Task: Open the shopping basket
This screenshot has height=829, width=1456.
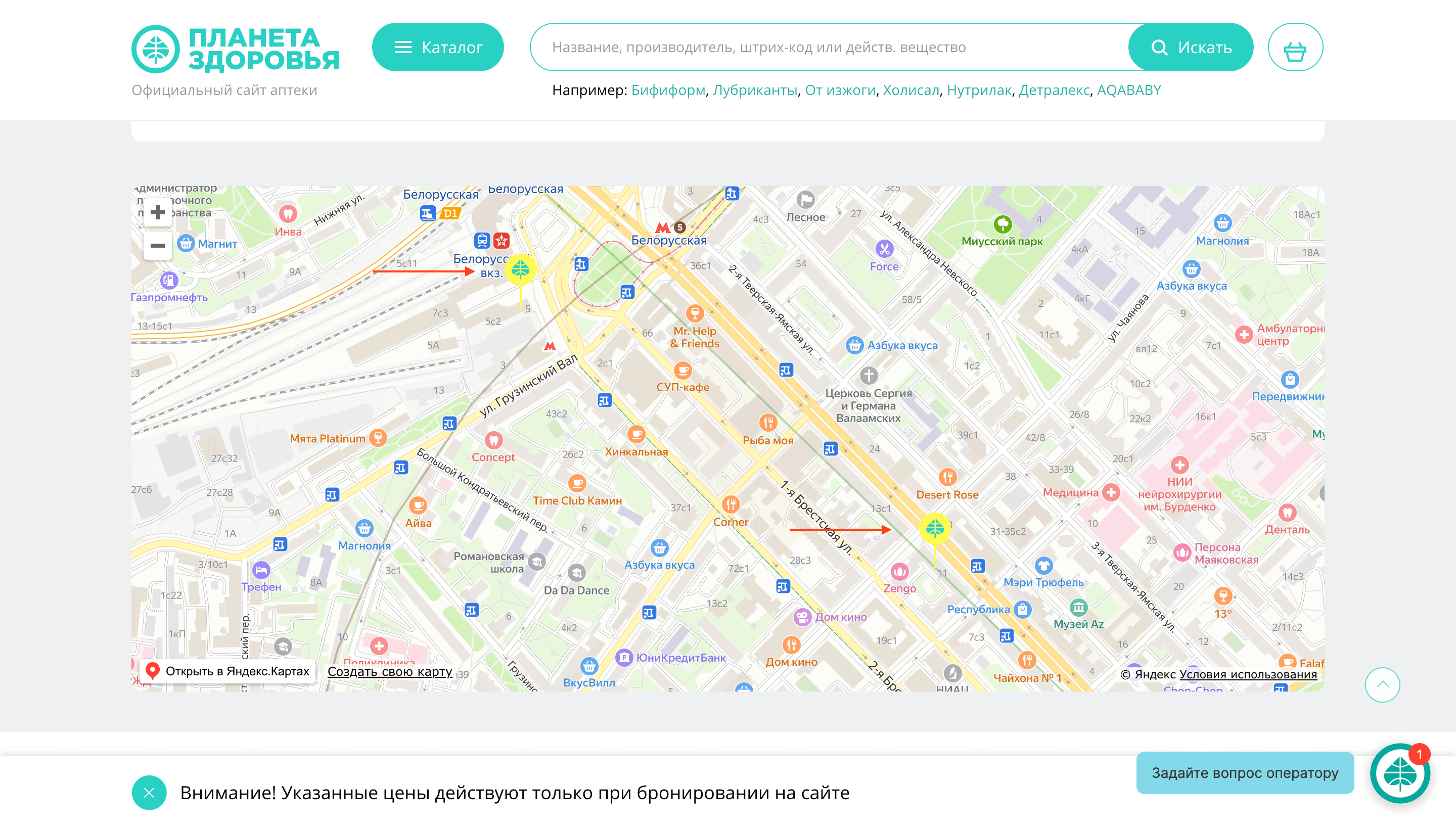Action: coord(1295,47)
